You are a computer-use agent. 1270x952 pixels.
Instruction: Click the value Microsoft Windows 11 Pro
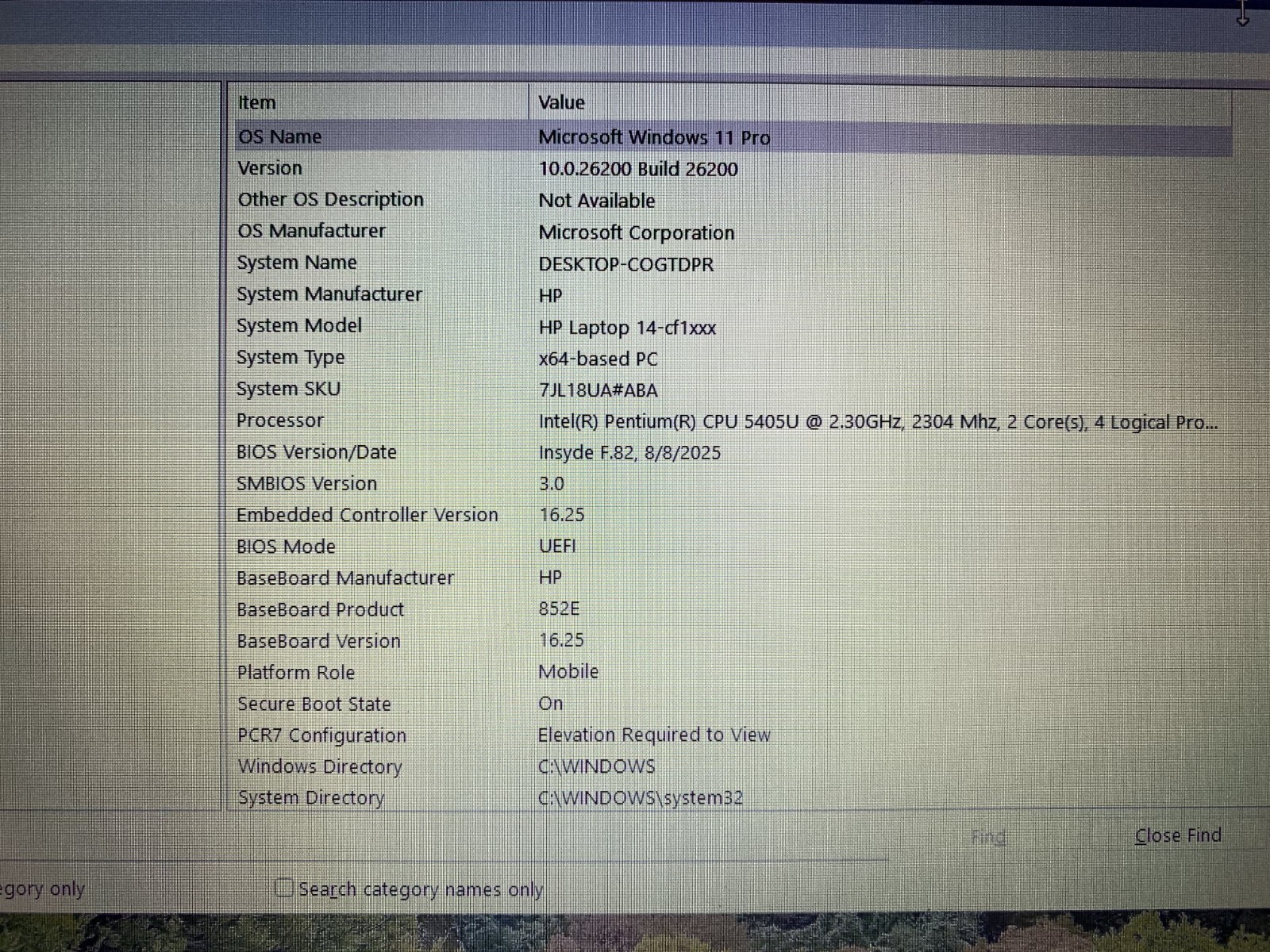coord(654,137)
